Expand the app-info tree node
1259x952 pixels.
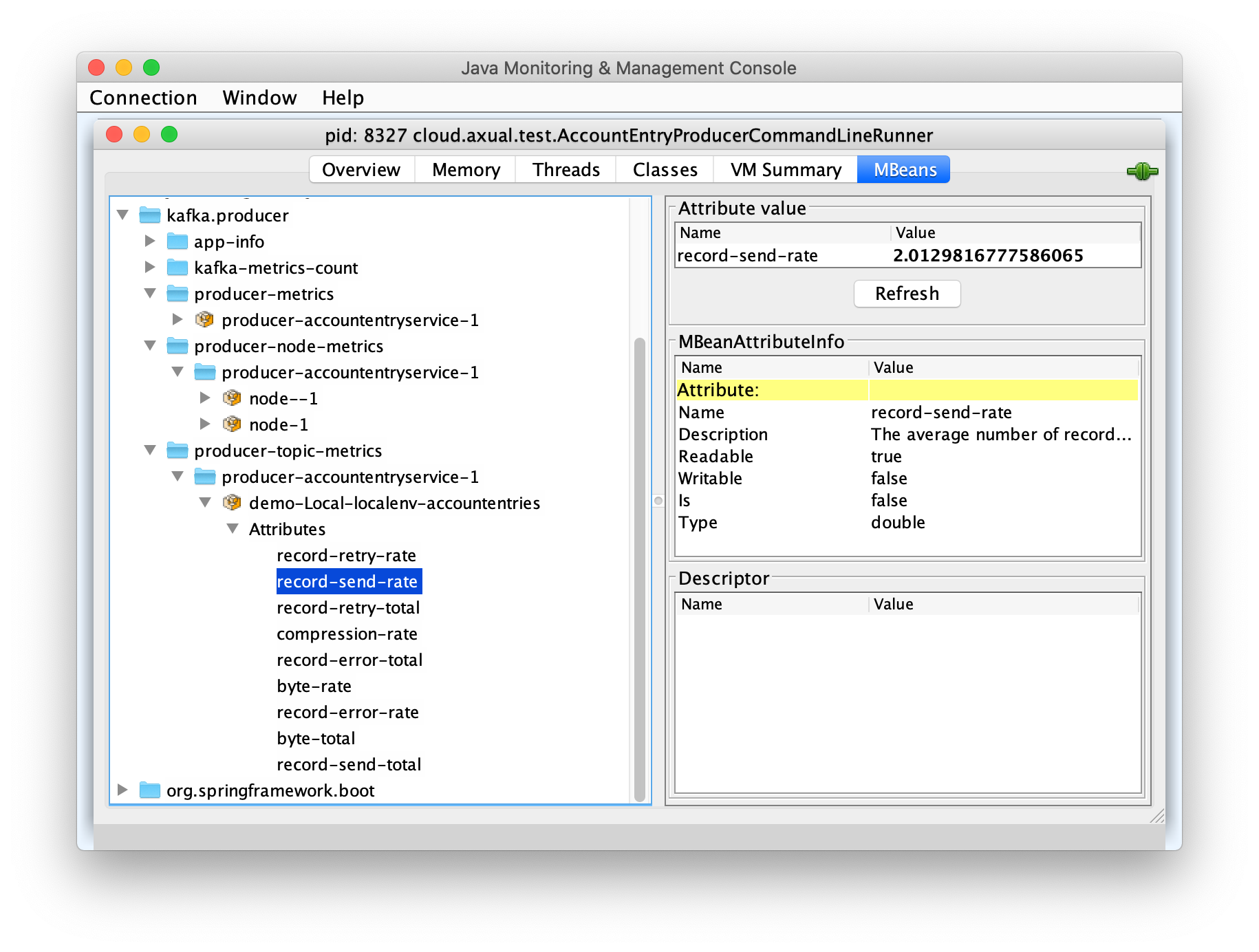[150, 241]
